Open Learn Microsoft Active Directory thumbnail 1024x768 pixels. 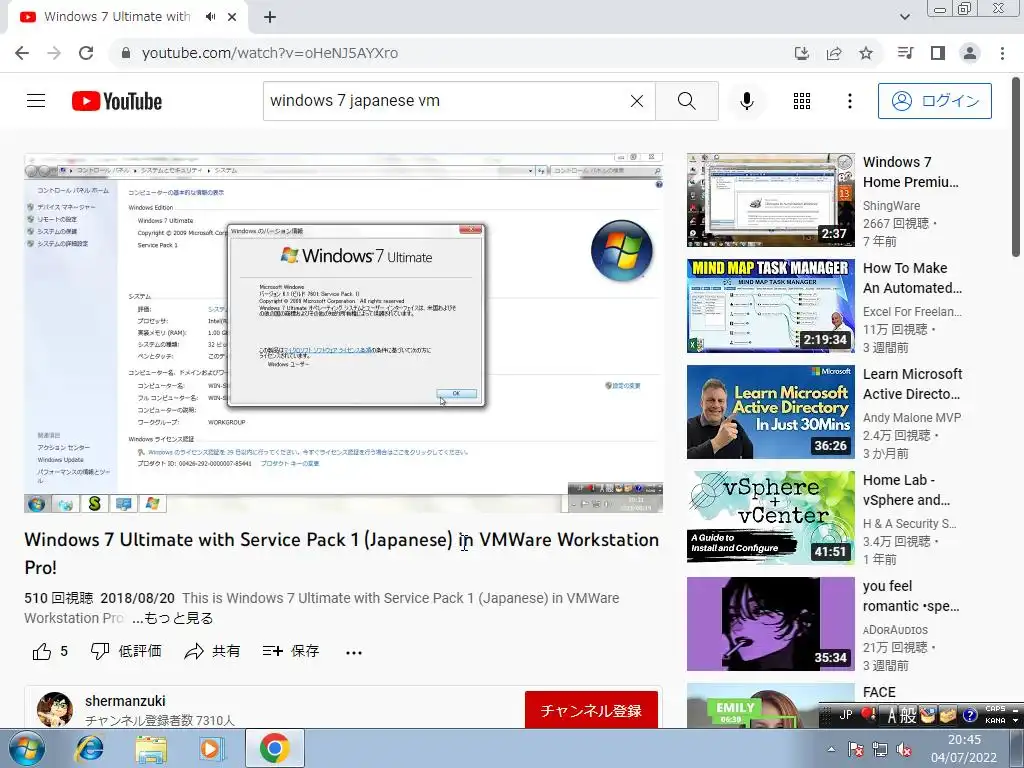coord(771,412)
